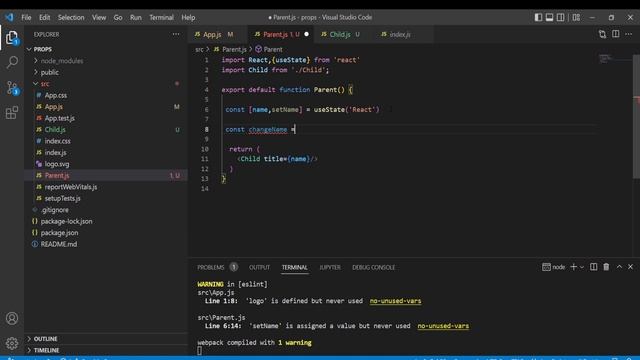Show the JUPYTER panel tab
640x360 pixels.
pyautogui.click(x=330, y=267)
